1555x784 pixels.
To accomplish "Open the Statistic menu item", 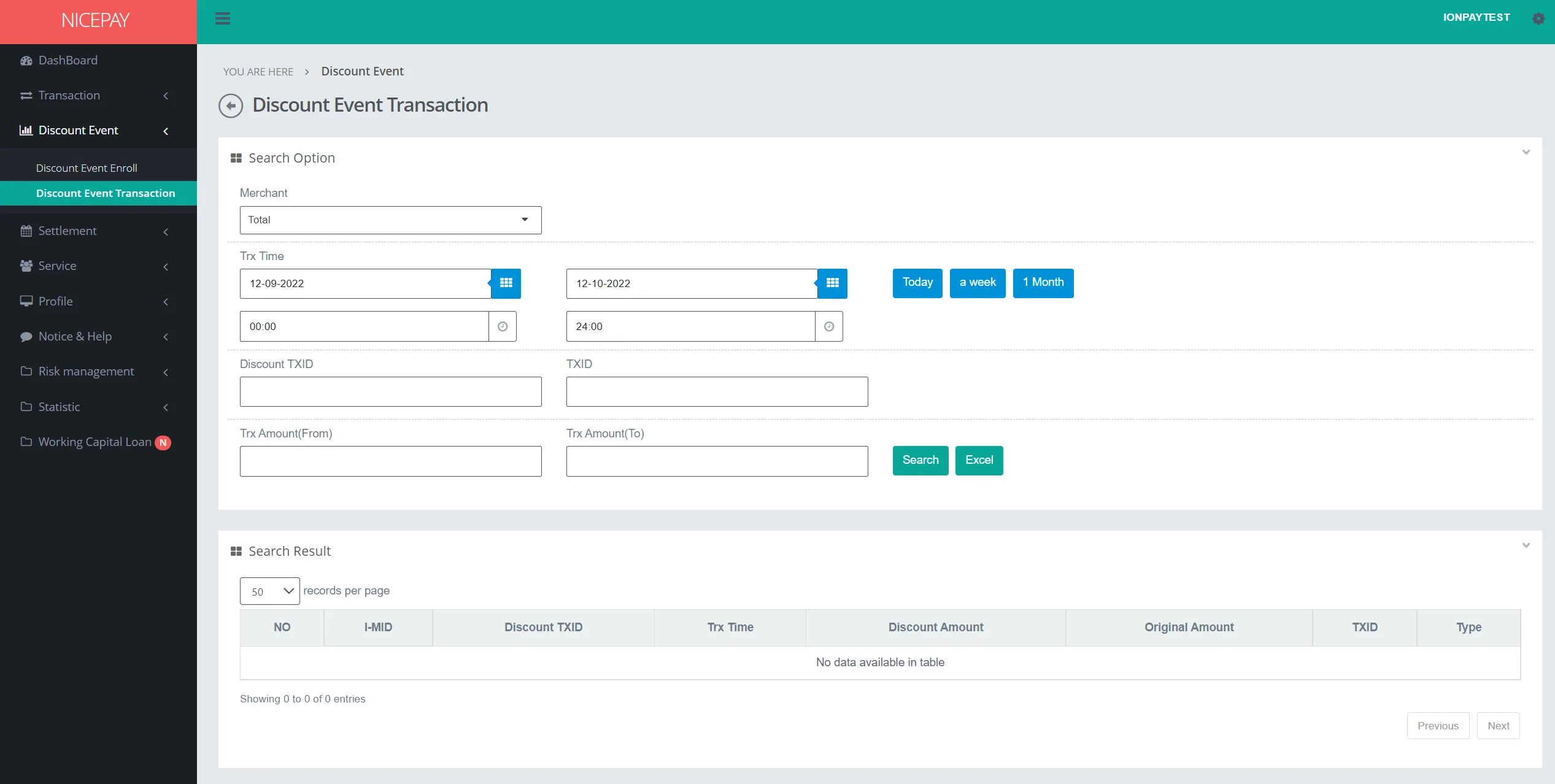I will tap(60, 407).
